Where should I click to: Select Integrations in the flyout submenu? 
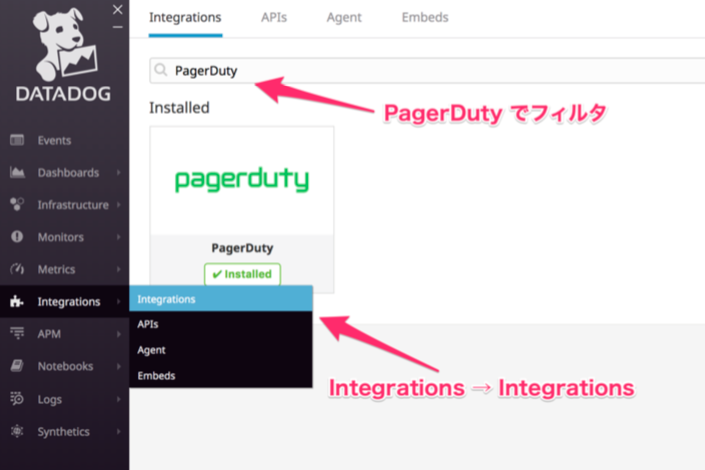[221, 299]
